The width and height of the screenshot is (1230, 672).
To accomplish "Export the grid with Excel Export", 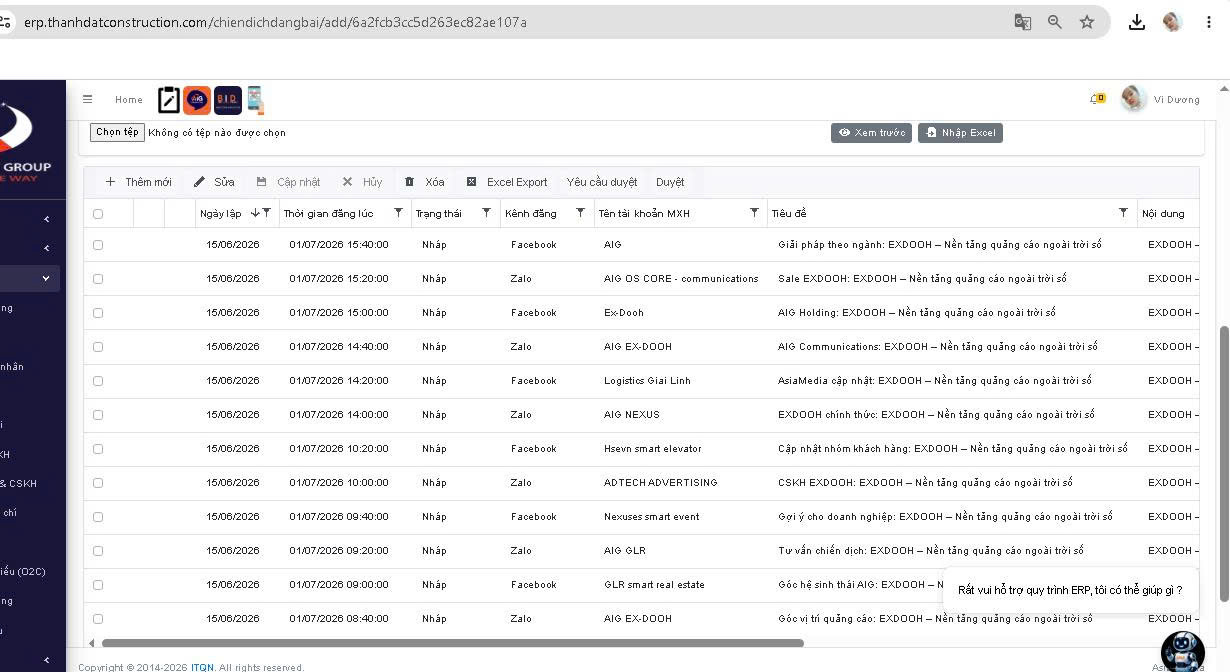I will click(507, 182).
